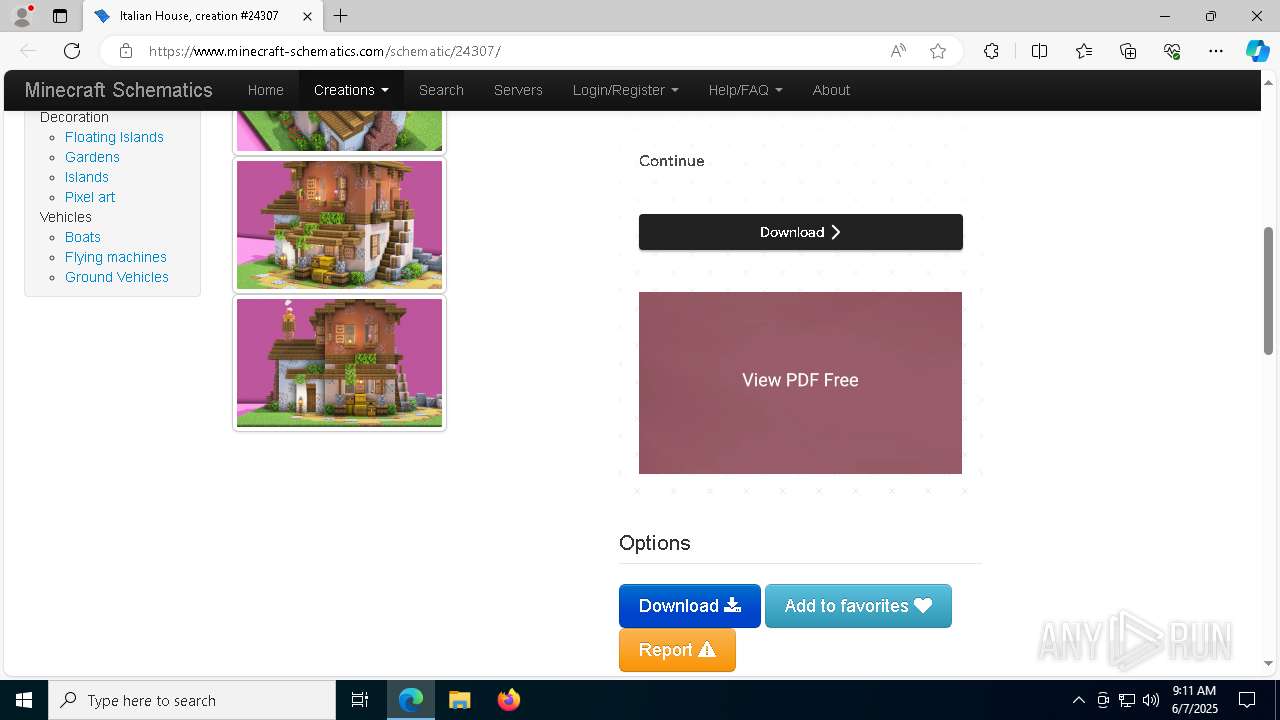Open Islands category link
The image size is (1280, 720).
[87, 177]
